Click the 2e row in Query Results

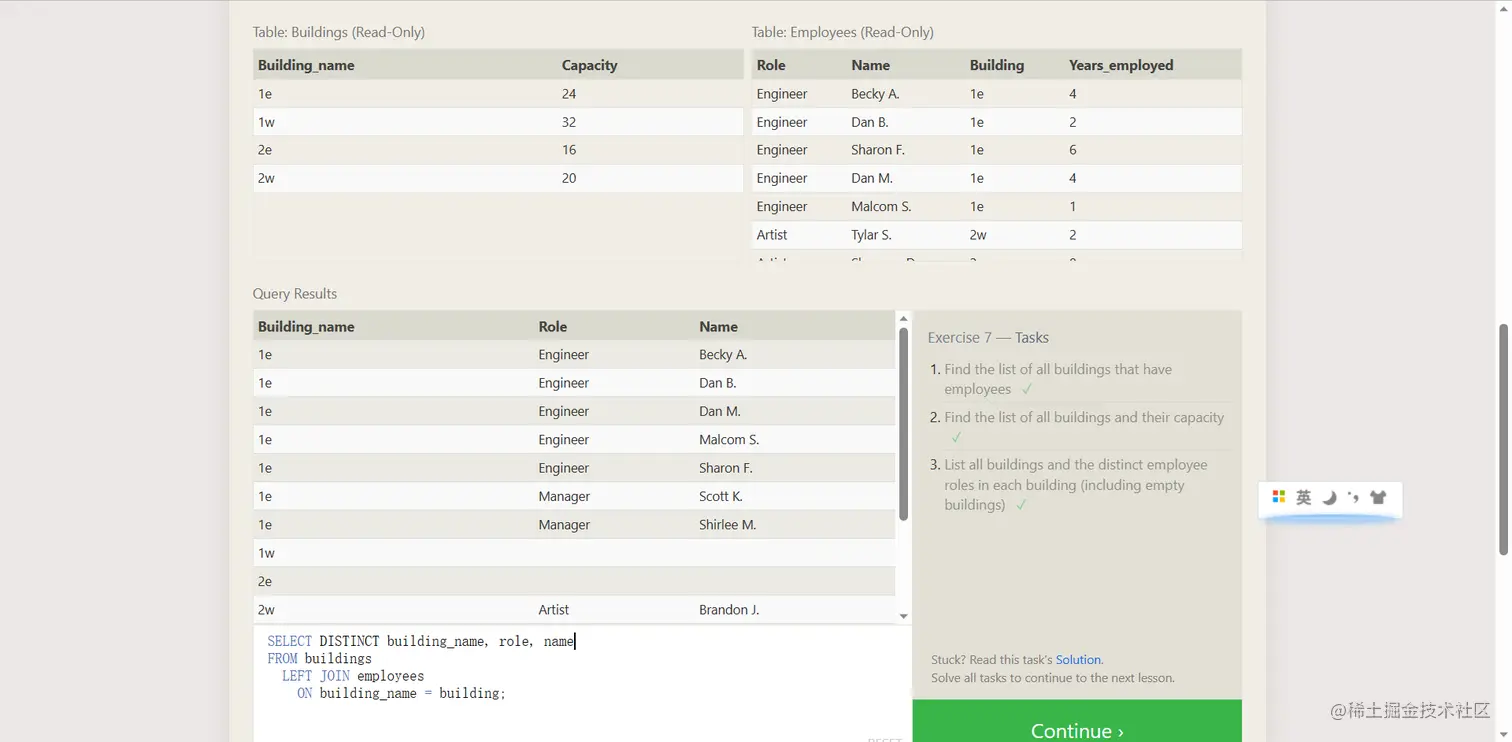pyautogui.click(x=574, y=582)
